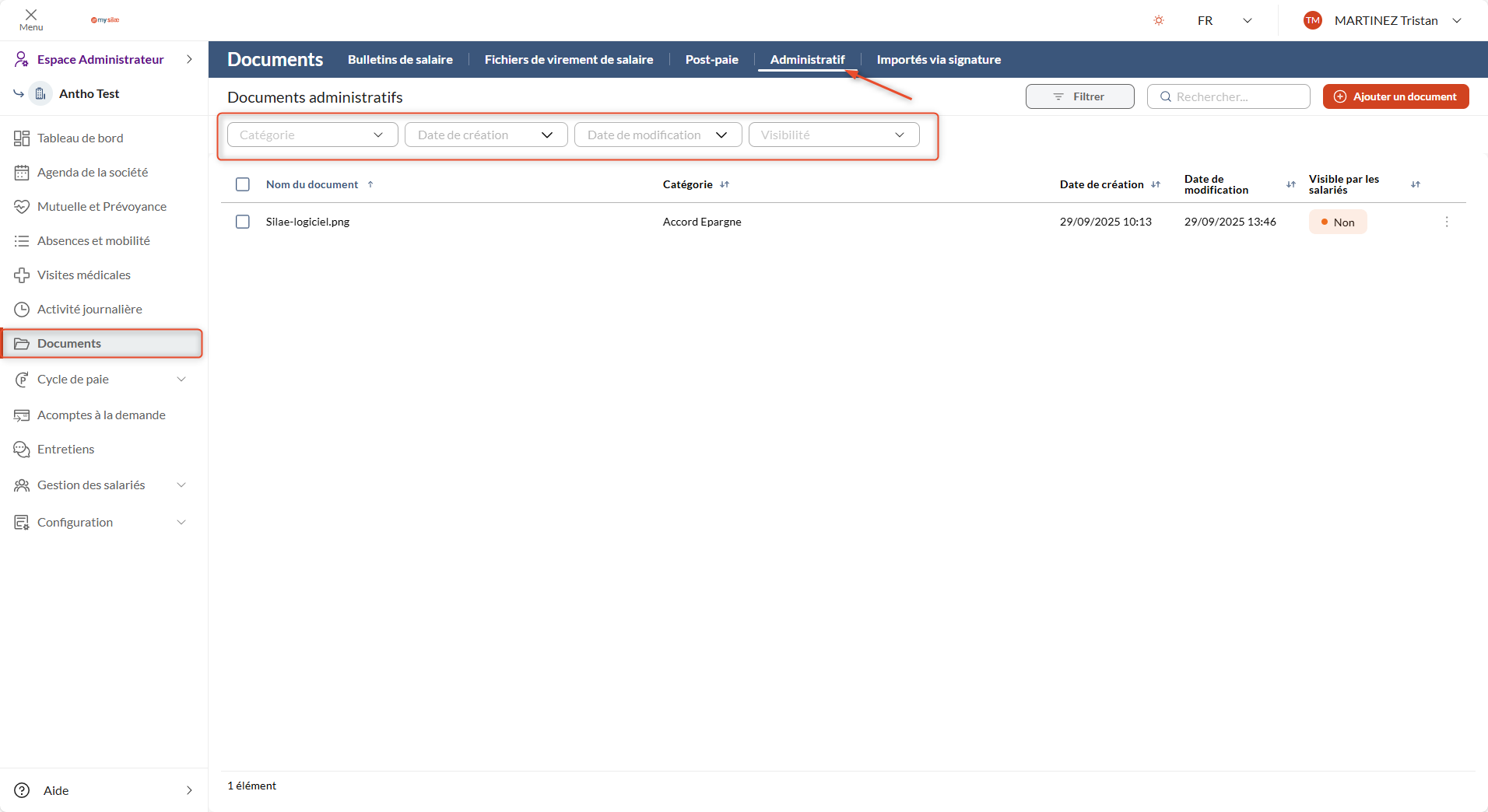The image size is (1488, 812).
Task: Open the Aide help section
Action: [x=56, y=789]
